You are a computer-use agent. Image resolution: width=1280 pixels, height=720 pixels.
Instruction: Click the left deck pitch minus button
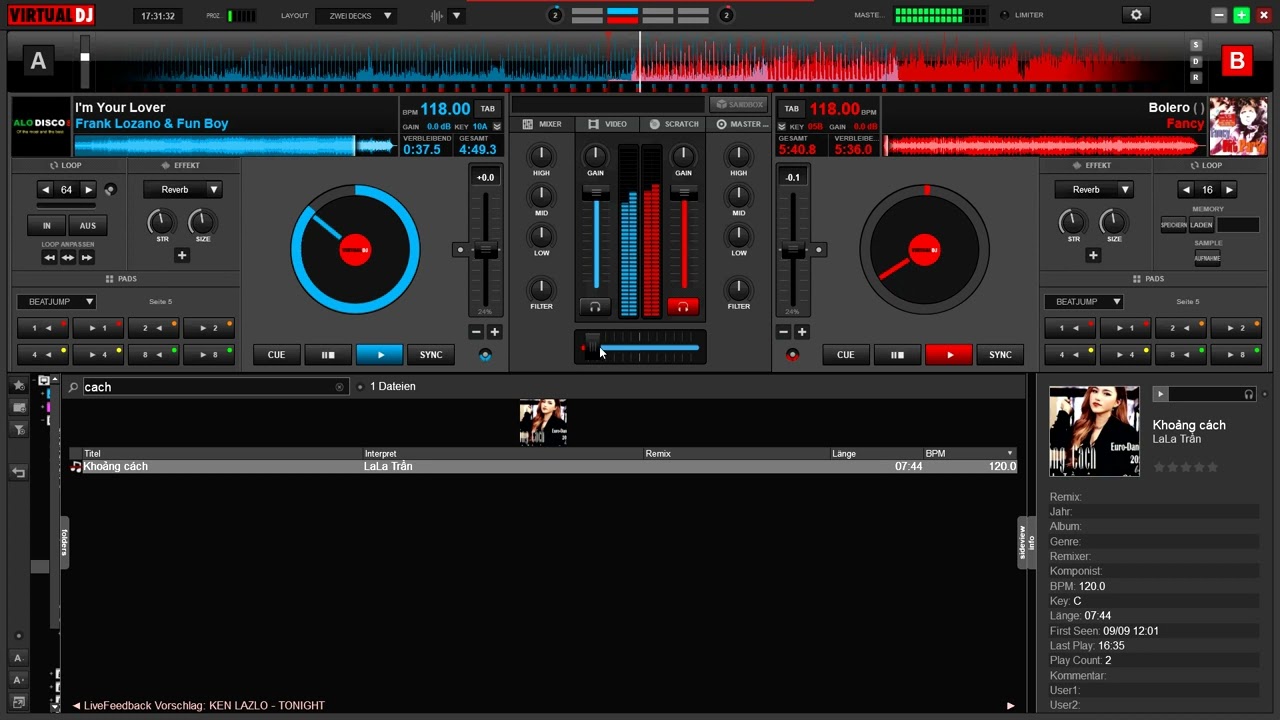(x=476, y=332)
